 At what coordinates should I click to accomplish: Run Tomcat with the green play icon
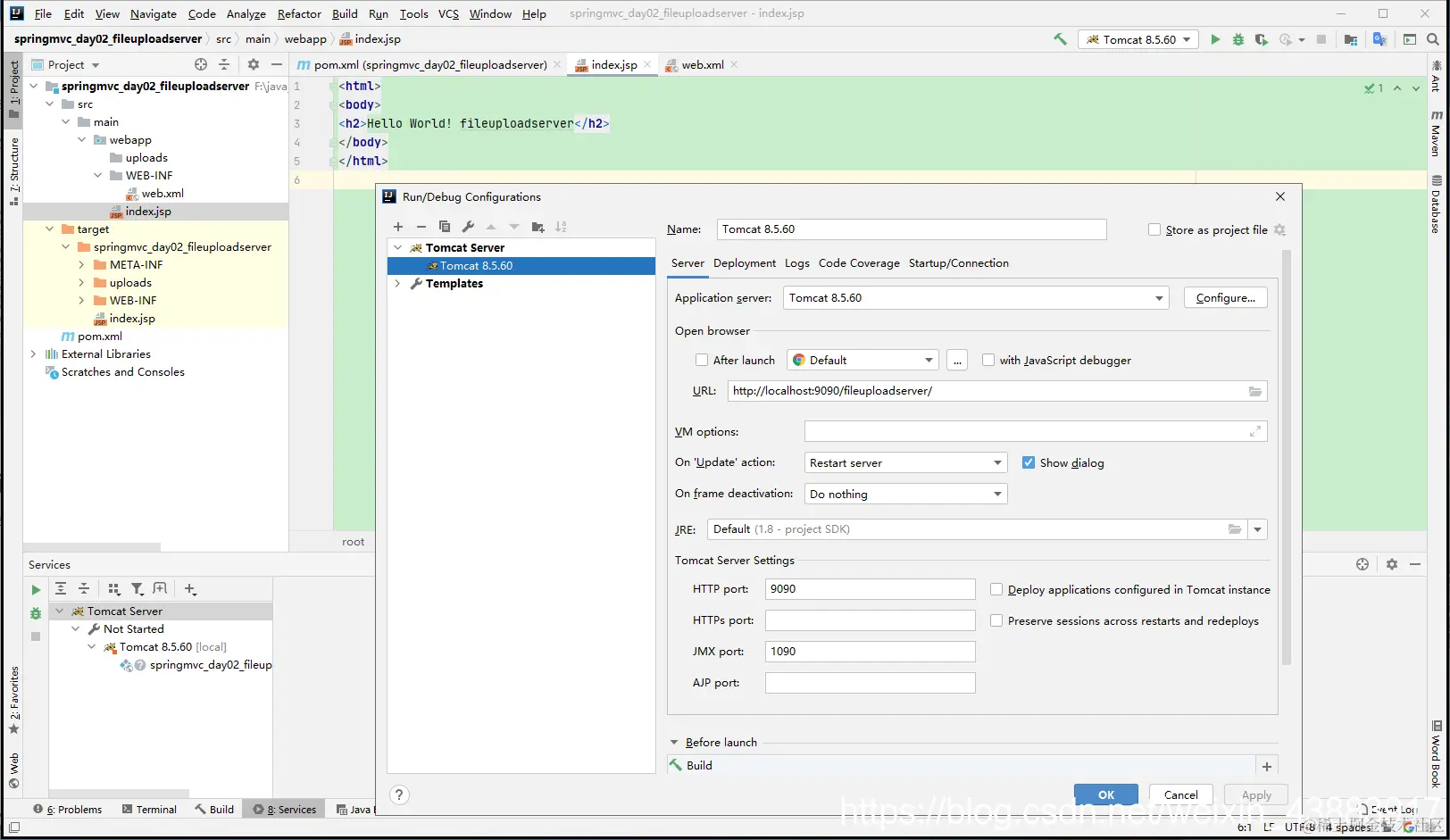coord(1215,39)
